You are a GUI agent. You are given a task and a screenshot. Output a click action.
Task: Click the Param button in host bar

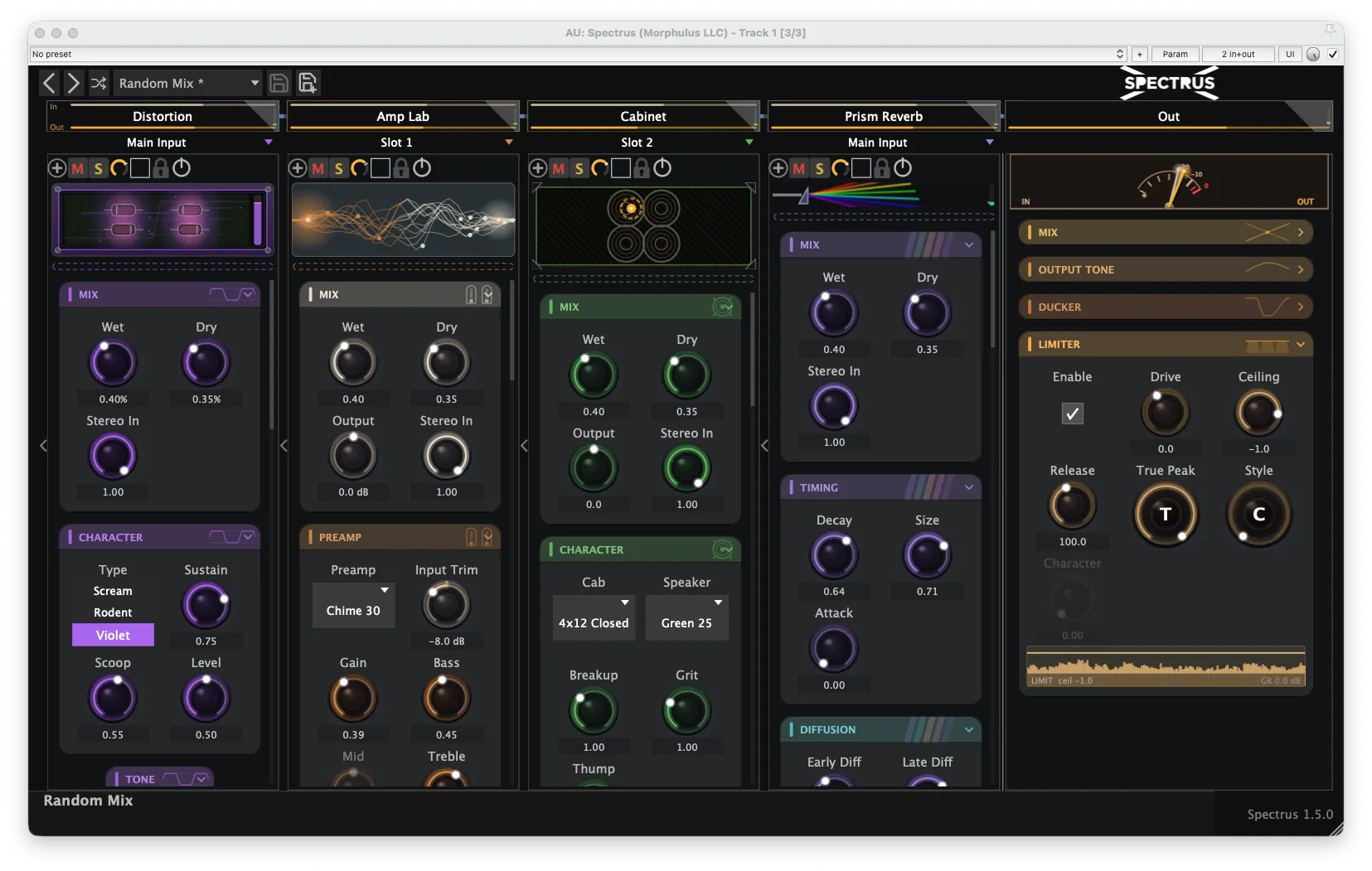(1175, 54)
